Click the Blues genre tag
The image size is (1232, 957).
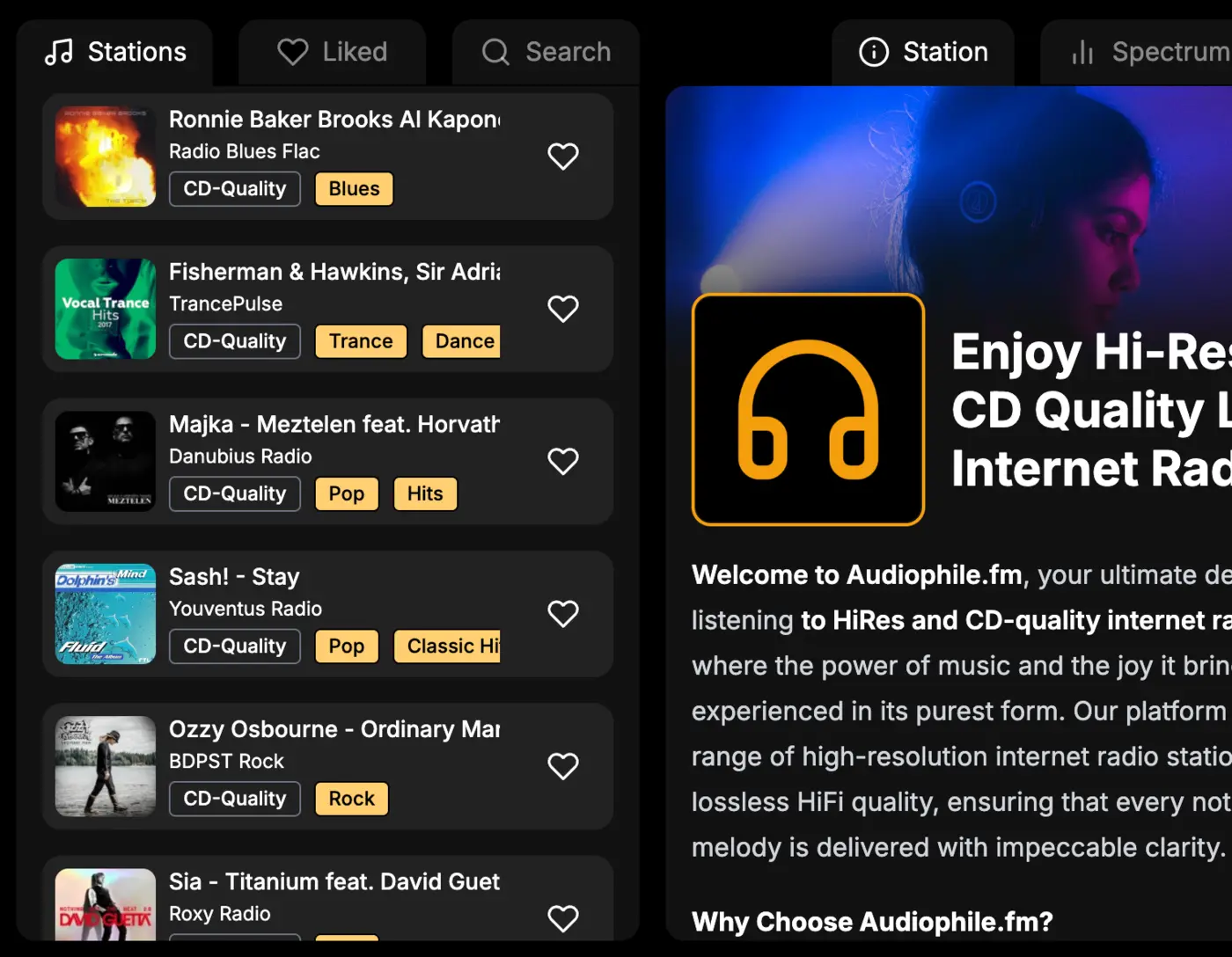click(x=354, y=188)
